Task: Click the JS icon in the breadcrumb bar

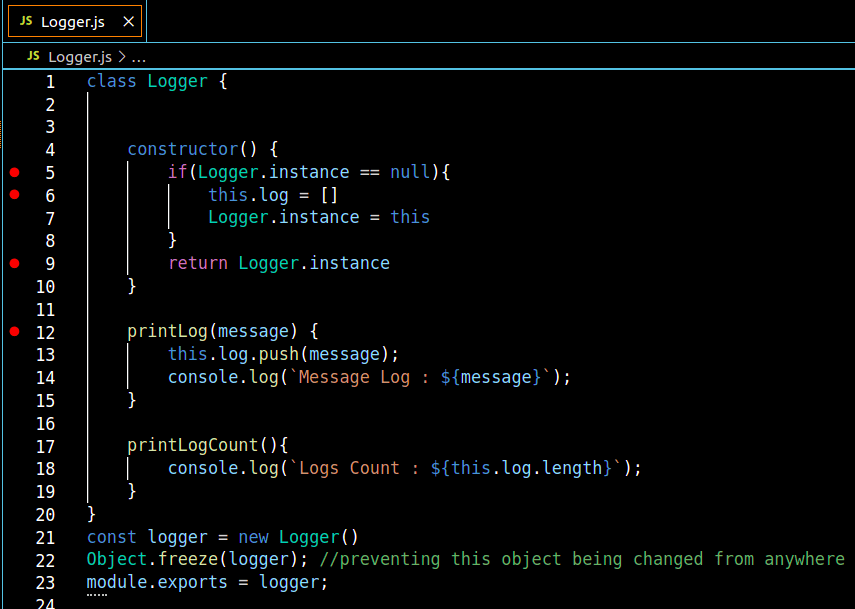Action: (34, 57)
